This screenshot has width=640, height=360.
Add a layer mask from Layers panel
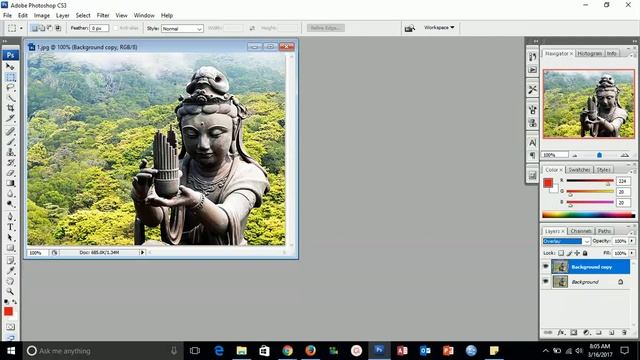click(x=574, y=333)
